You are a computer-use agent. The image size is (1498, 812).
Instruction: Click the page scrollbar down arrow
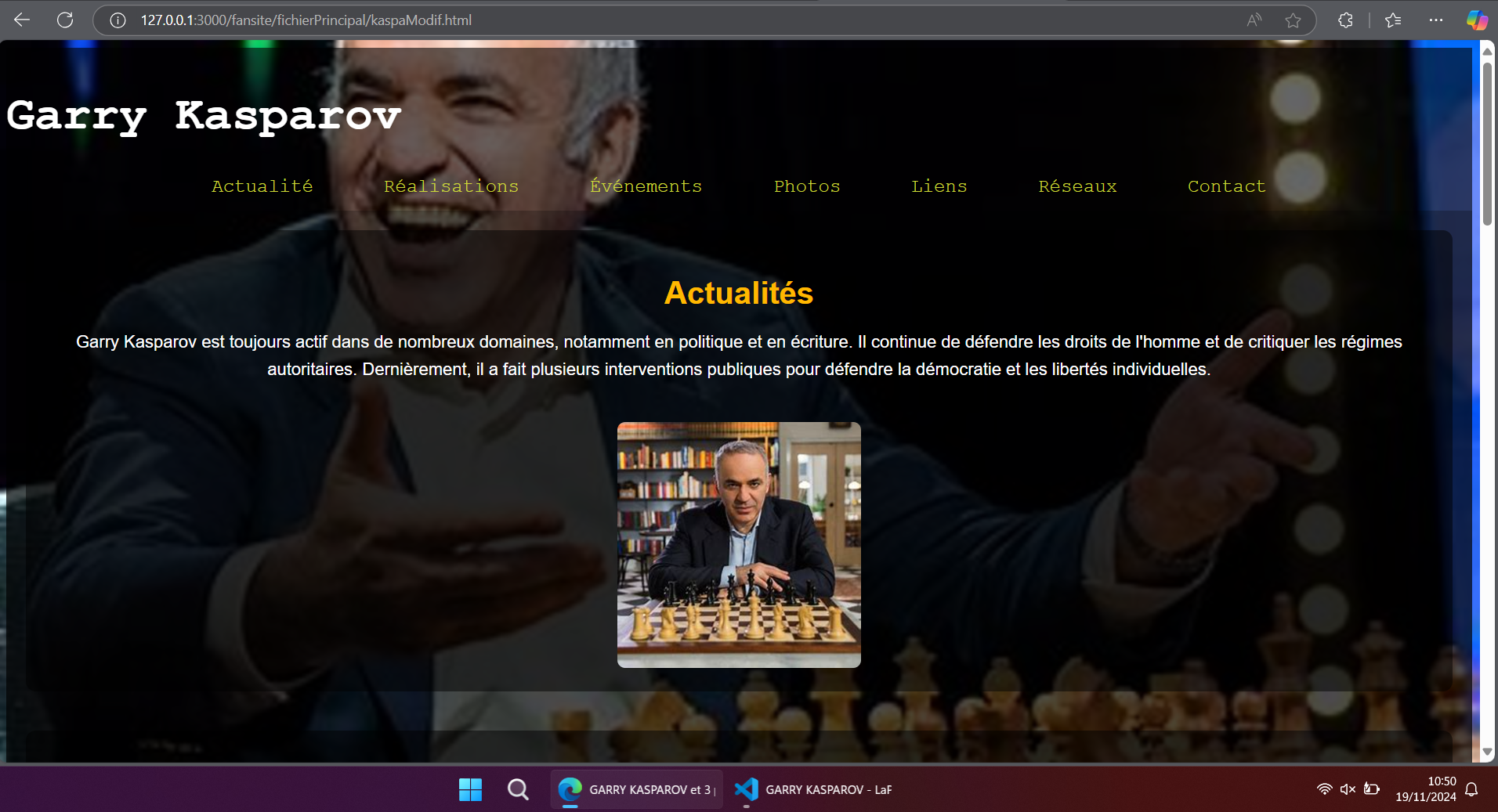tap(1486, 752)
